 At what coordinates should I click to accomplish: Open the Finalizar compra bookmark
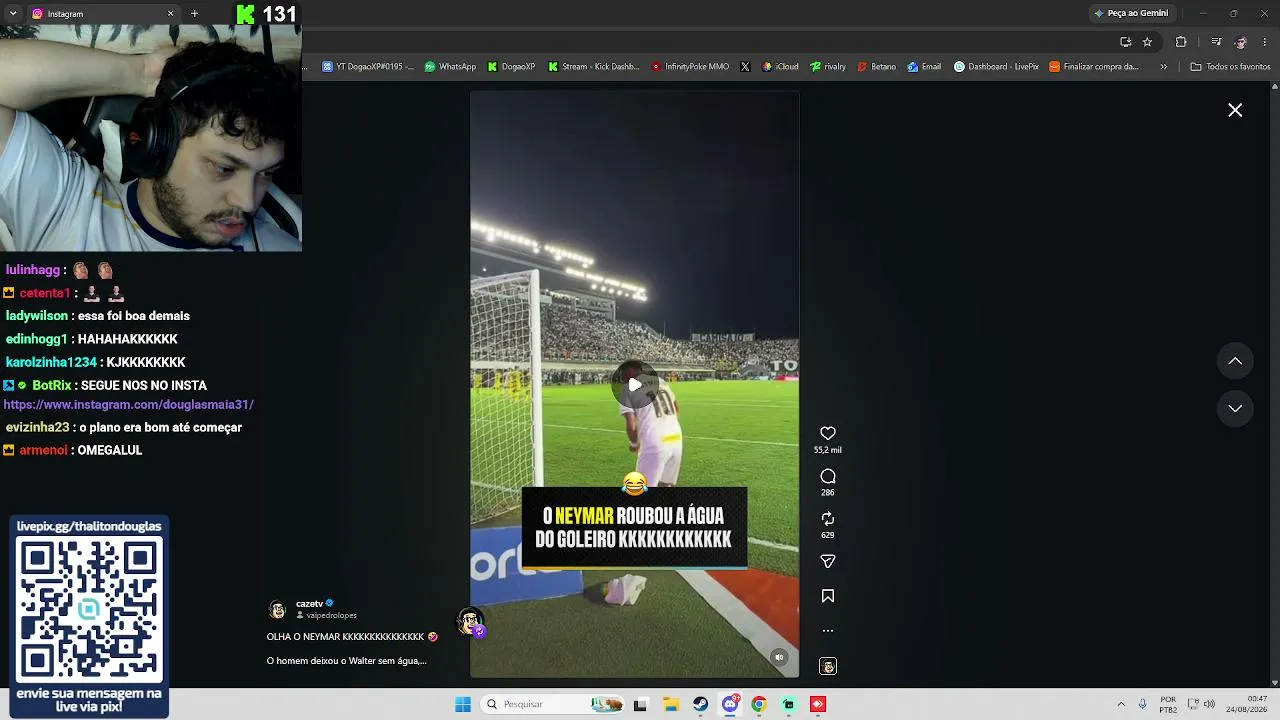pos(1093,67)
